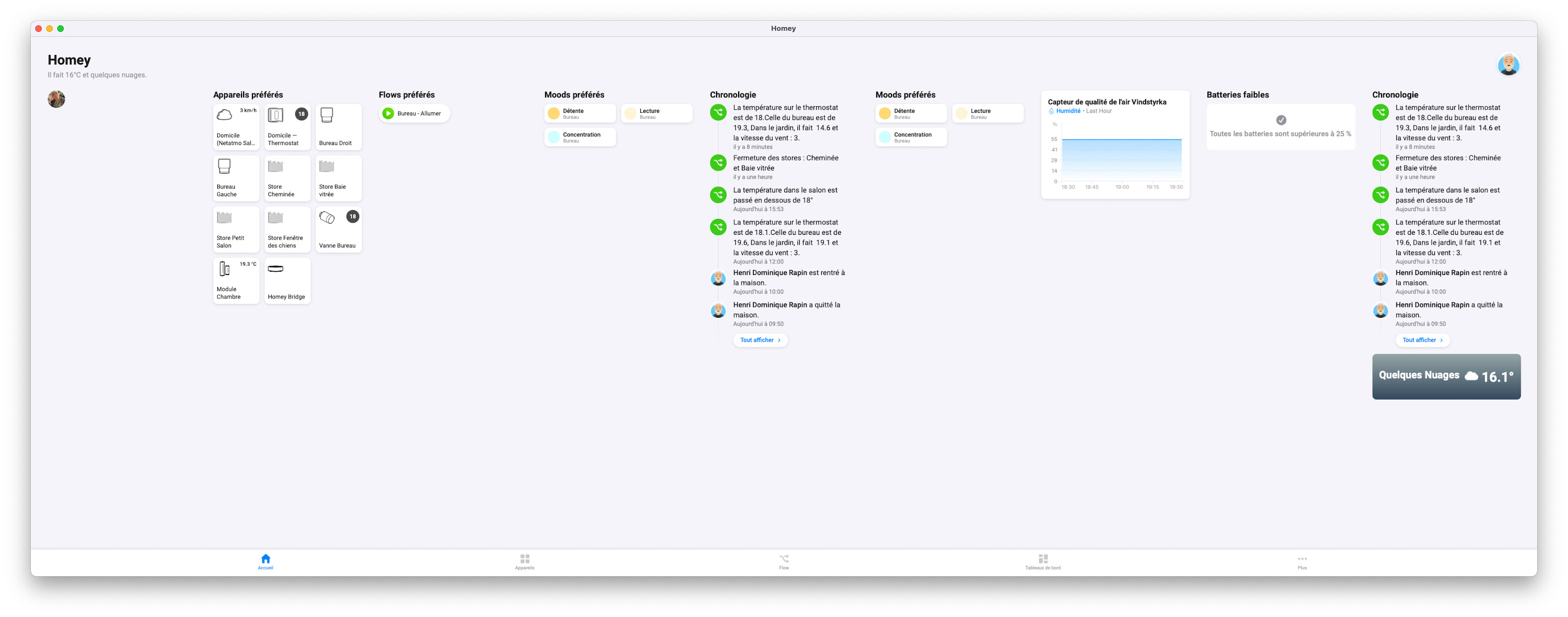This screenshot has width=1568, height=617.
Task: Open the Flow tab icon
Action: coord(783,559)
